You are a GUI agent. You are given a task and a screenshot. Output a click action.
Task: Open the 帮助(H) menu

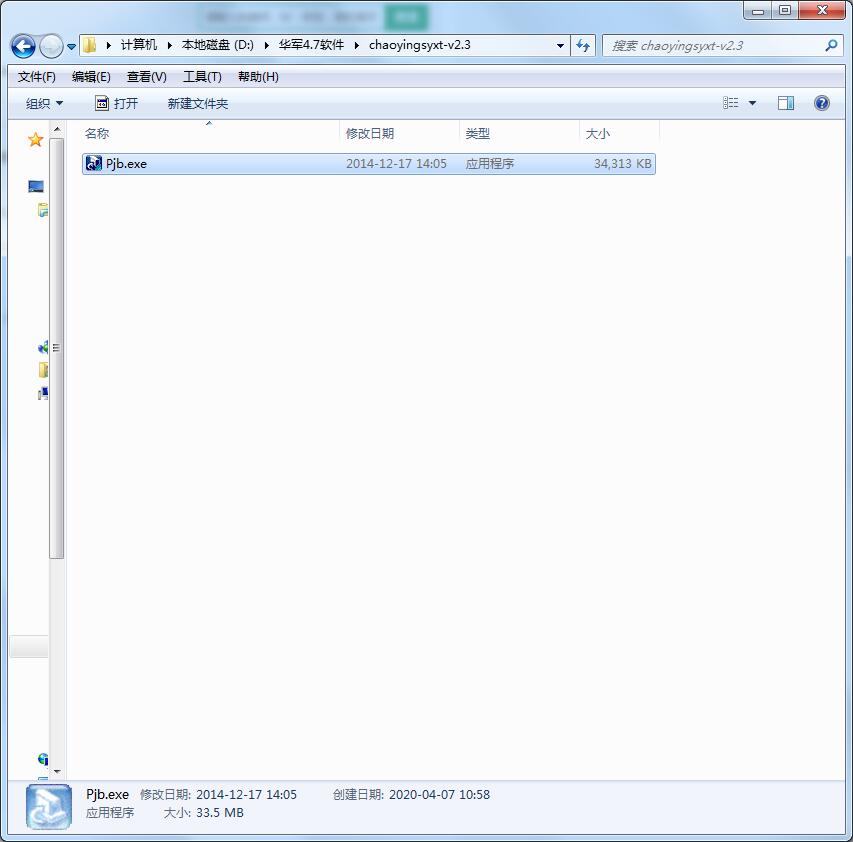click(x=258, y=77)
